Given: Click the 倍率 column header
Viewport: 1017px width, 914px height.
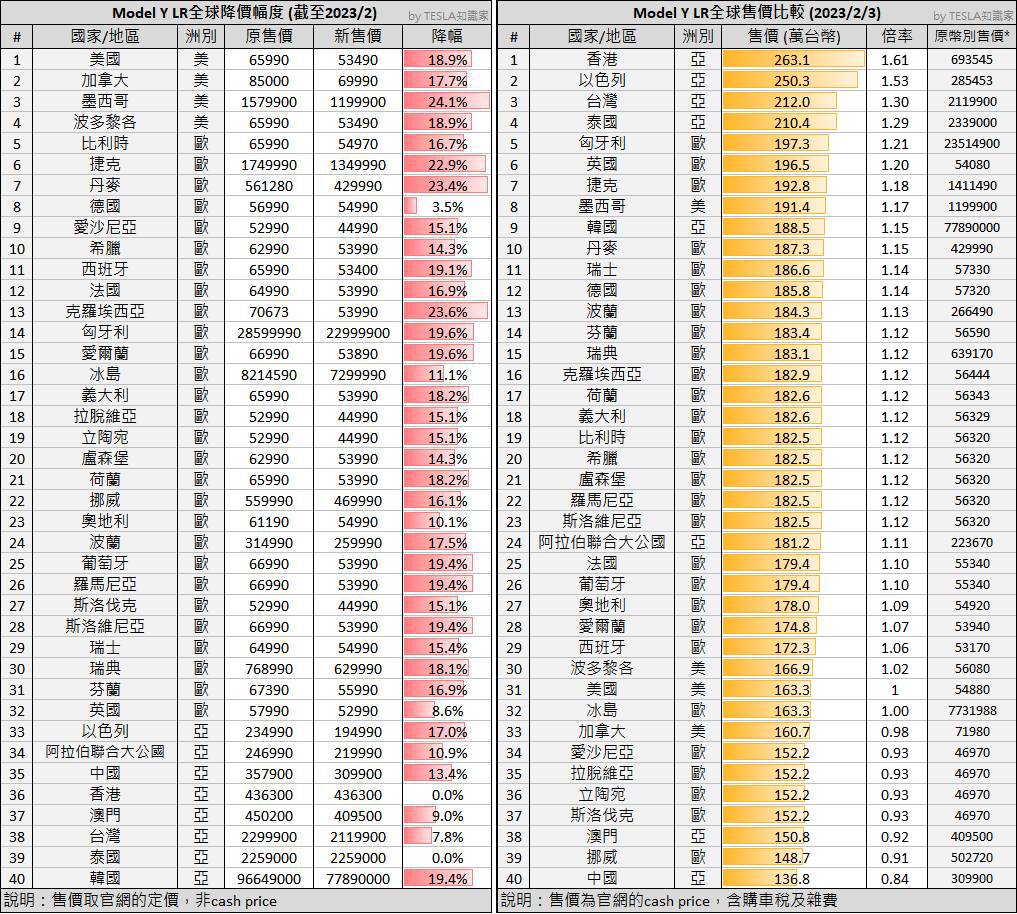Looking at the screenshot, I should click(896, 36).
